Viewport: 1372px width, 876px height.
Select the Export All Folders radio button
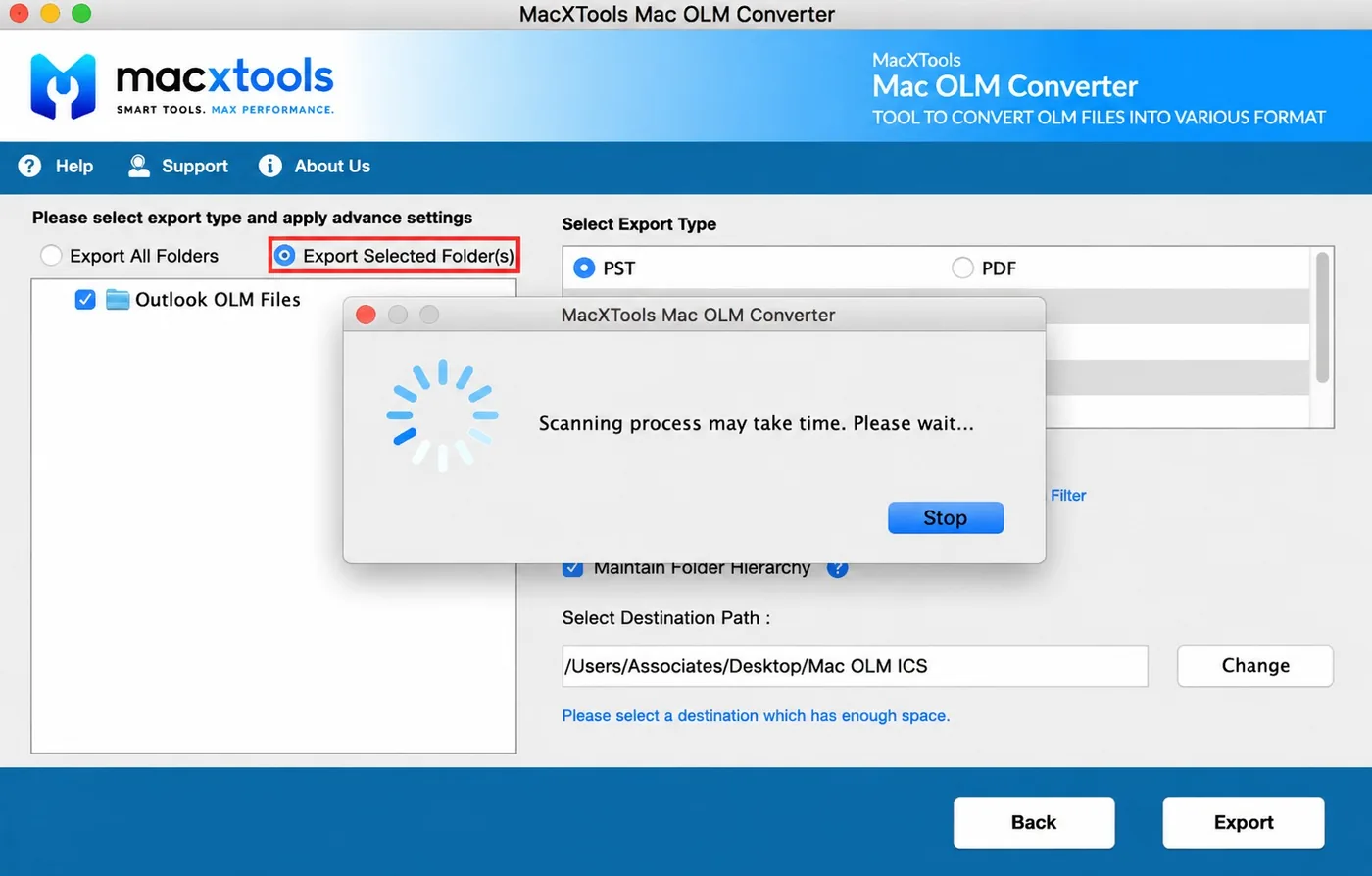tap(51, 256)
